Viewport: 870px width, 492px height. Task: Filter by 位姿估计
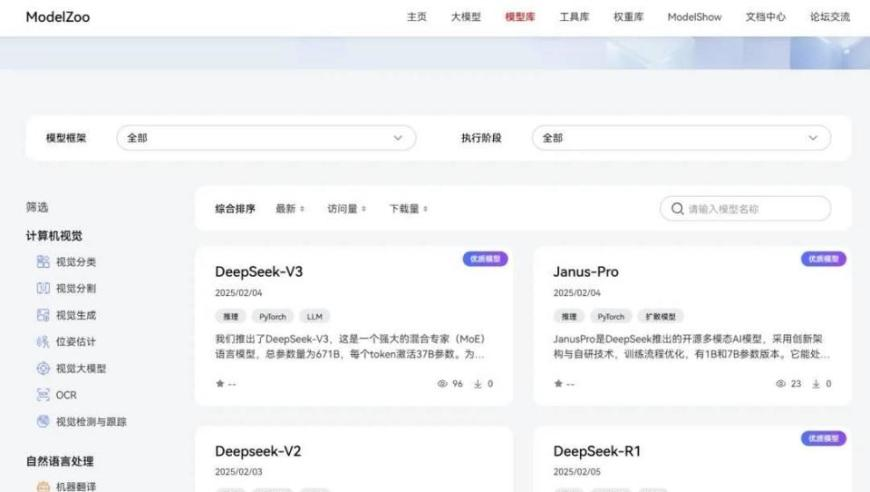76,342
